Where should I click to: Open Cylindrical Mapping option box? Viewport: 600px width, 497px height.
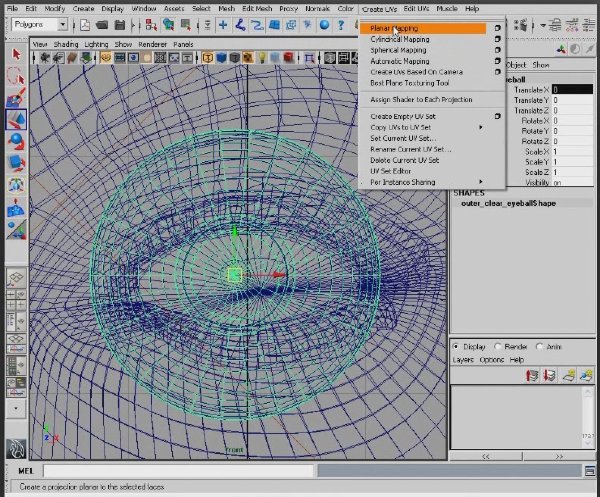(x=497, y=39)
